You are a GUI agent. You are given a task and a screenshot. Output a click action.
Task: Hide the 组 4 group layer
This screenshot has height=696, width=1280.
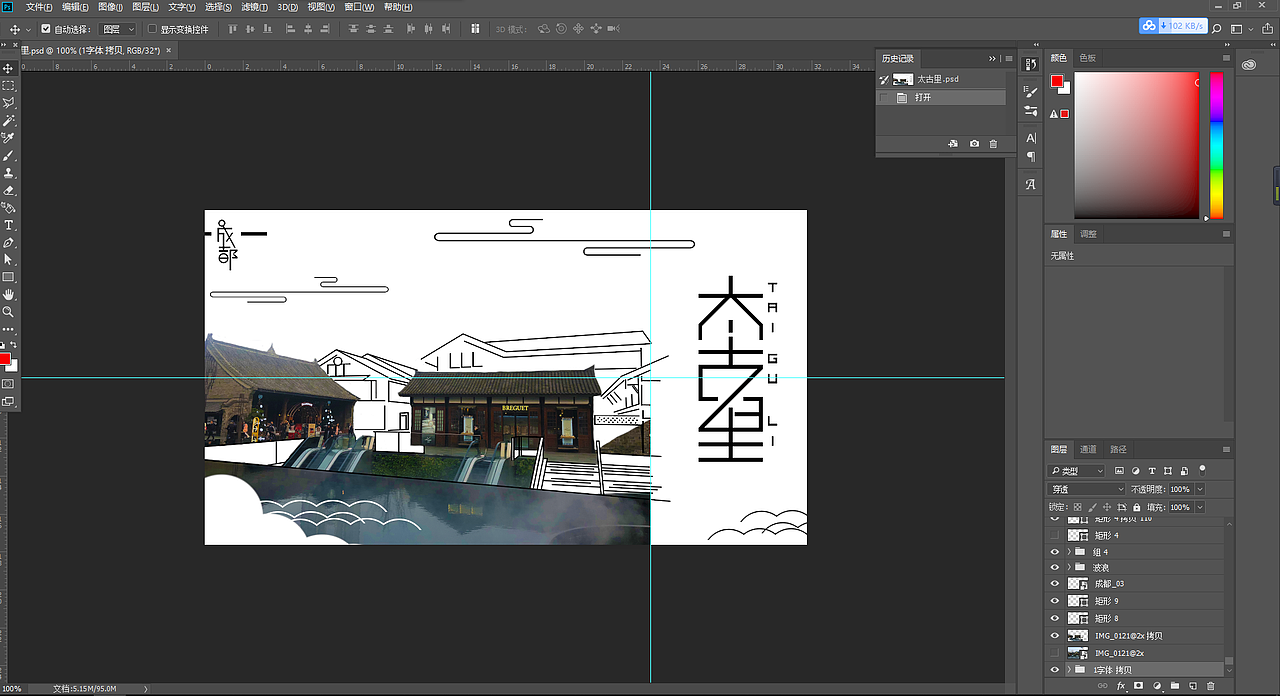point(1054,551)
